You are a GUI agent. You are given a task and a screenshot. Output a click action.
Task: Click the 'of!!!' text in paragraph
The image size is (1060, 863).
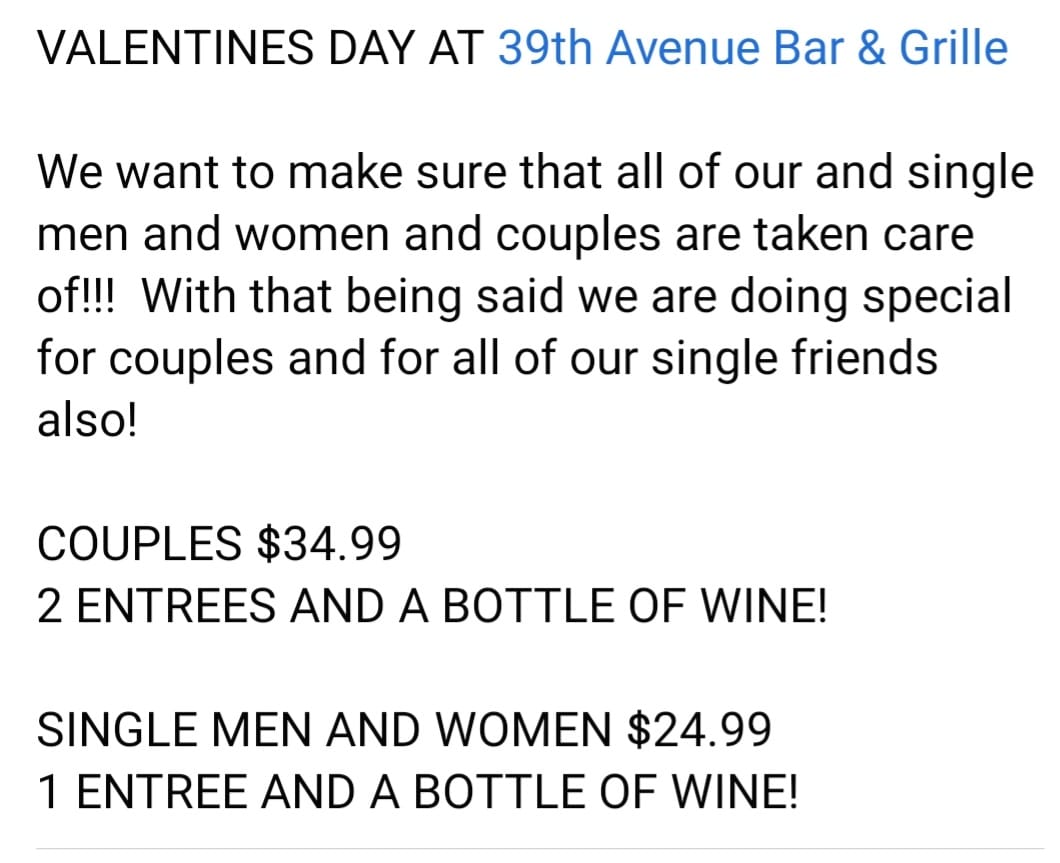coord(76,295)
